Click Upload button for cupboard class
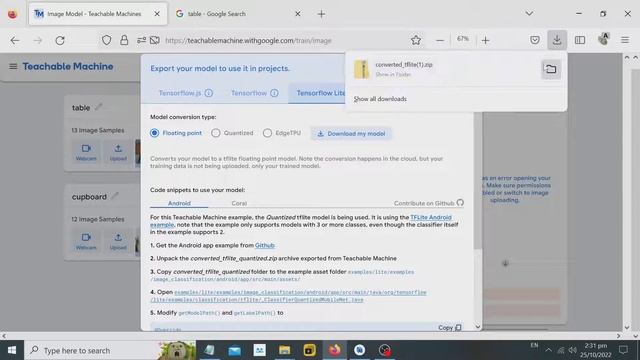Image resolution: width=640 pixels, height=360 pixels. point(118,241)
